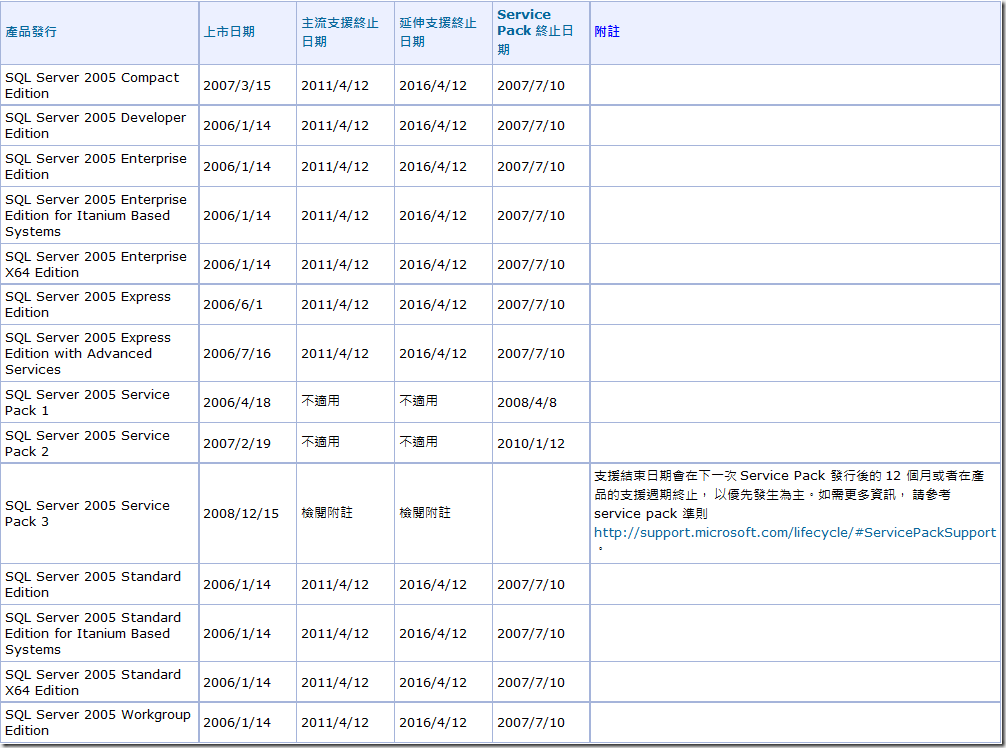Click SQL Server 2005 Service Pack 3 name
The width and height of the screenshot is (1006, 748).
point(87,513)
